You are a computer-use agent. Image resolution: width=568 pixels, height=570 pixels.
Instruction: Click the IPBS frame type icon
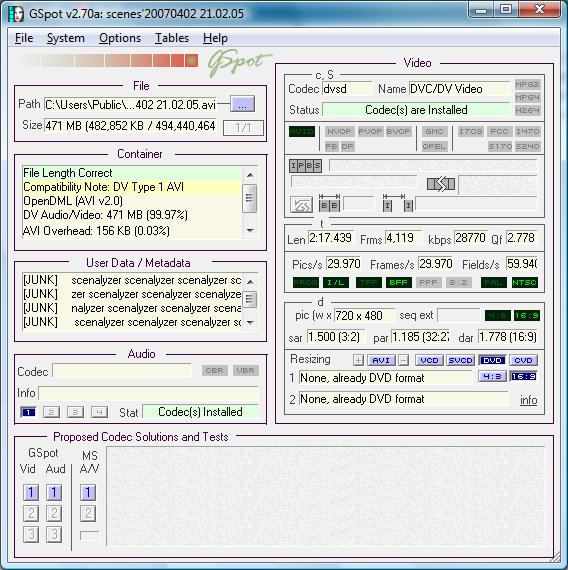point(305,166)
